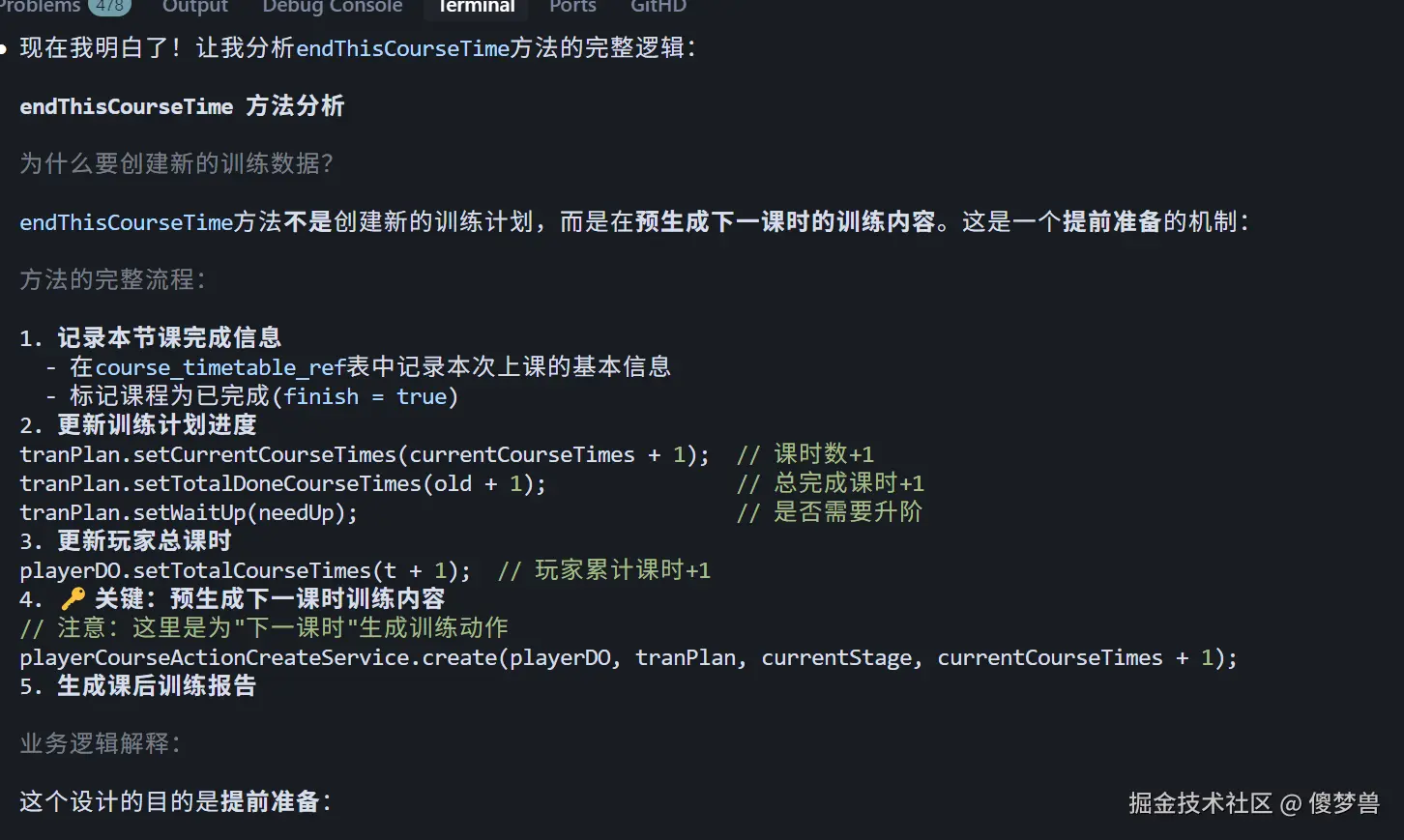Select the GitHD panel tab

pos(658,8)
